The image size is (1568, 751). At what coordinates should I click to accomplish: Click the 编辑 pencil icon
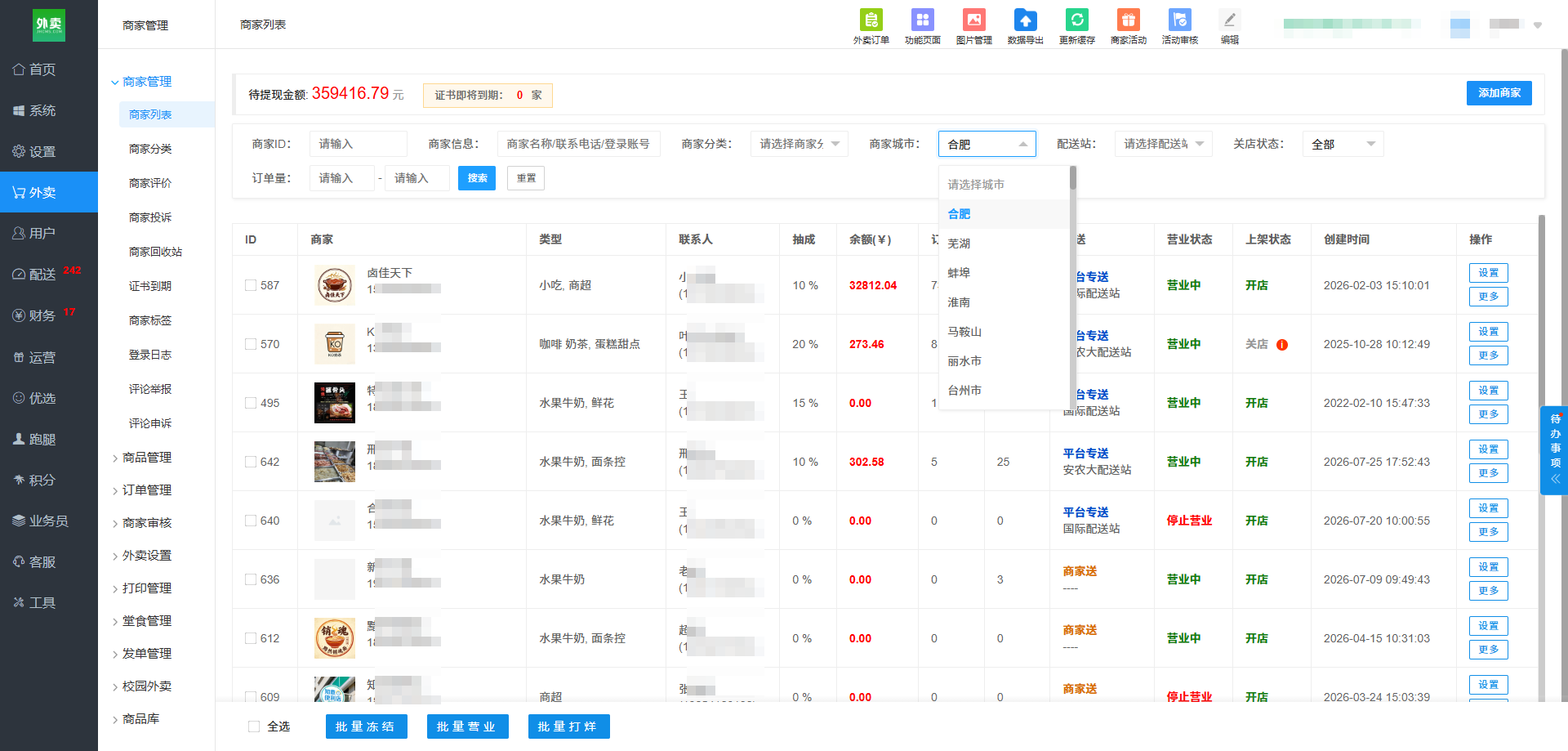[1229, 26]
